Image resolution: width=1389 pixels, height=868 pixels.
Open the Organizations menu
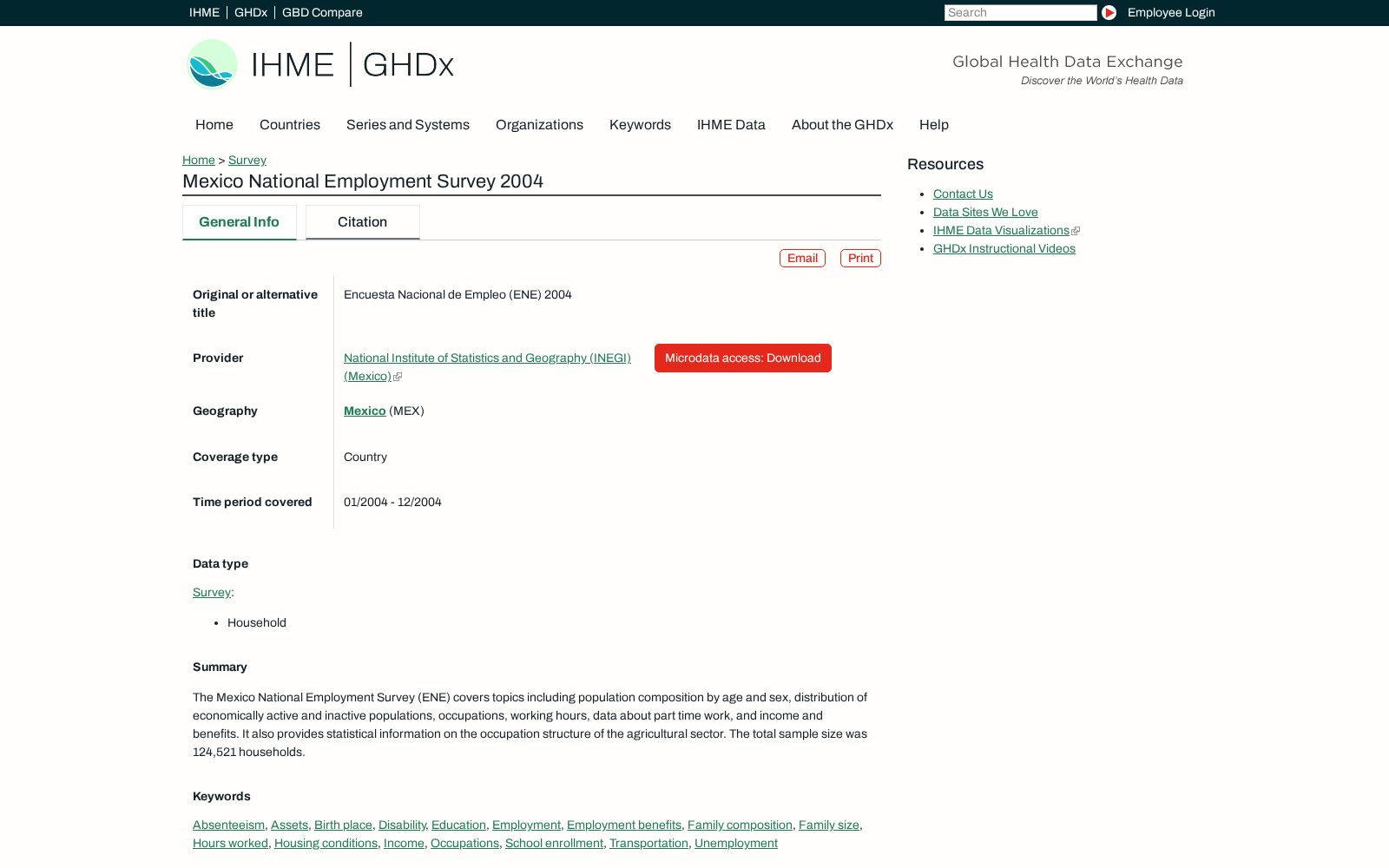coord(539,125)
